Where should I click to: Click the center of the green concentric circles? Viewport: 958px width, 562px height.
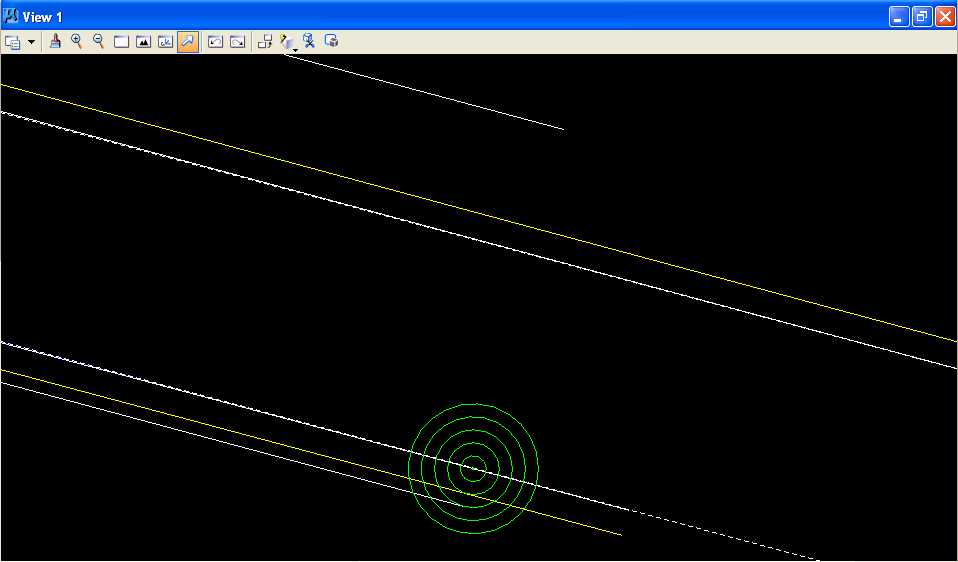[473, 468]
